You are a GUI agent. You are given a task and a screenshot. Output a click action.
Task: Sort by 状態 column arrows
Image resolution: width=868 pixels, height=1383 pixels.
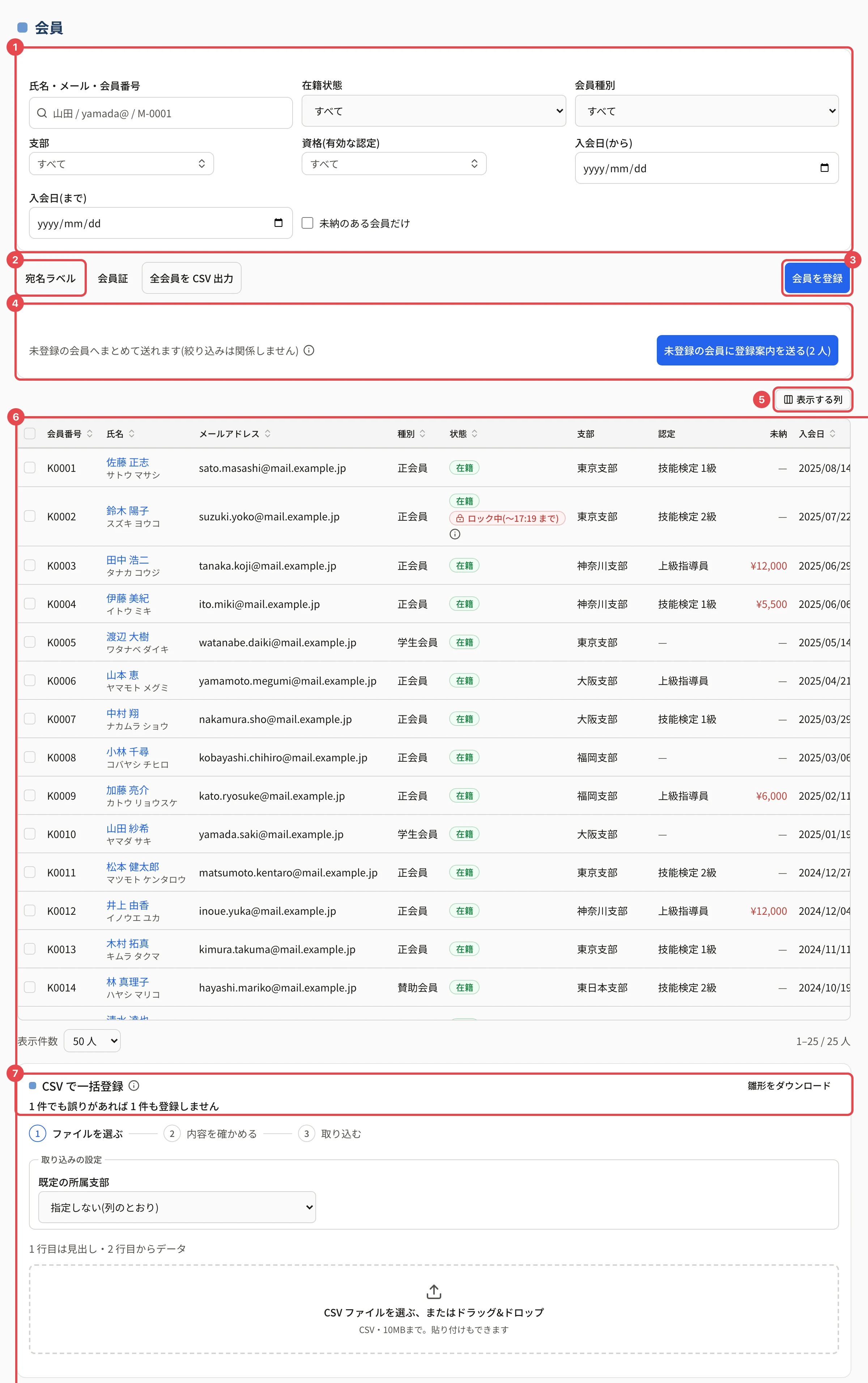click(x=475, y=433)
